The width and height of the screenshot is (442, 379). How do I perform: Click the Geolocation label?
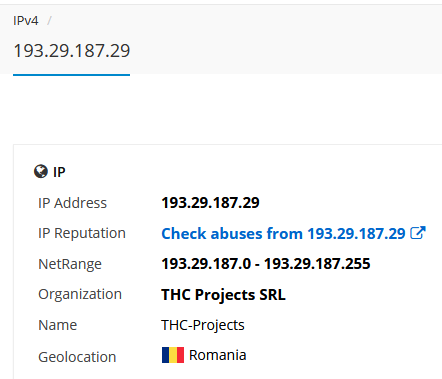tap(77, 357)
